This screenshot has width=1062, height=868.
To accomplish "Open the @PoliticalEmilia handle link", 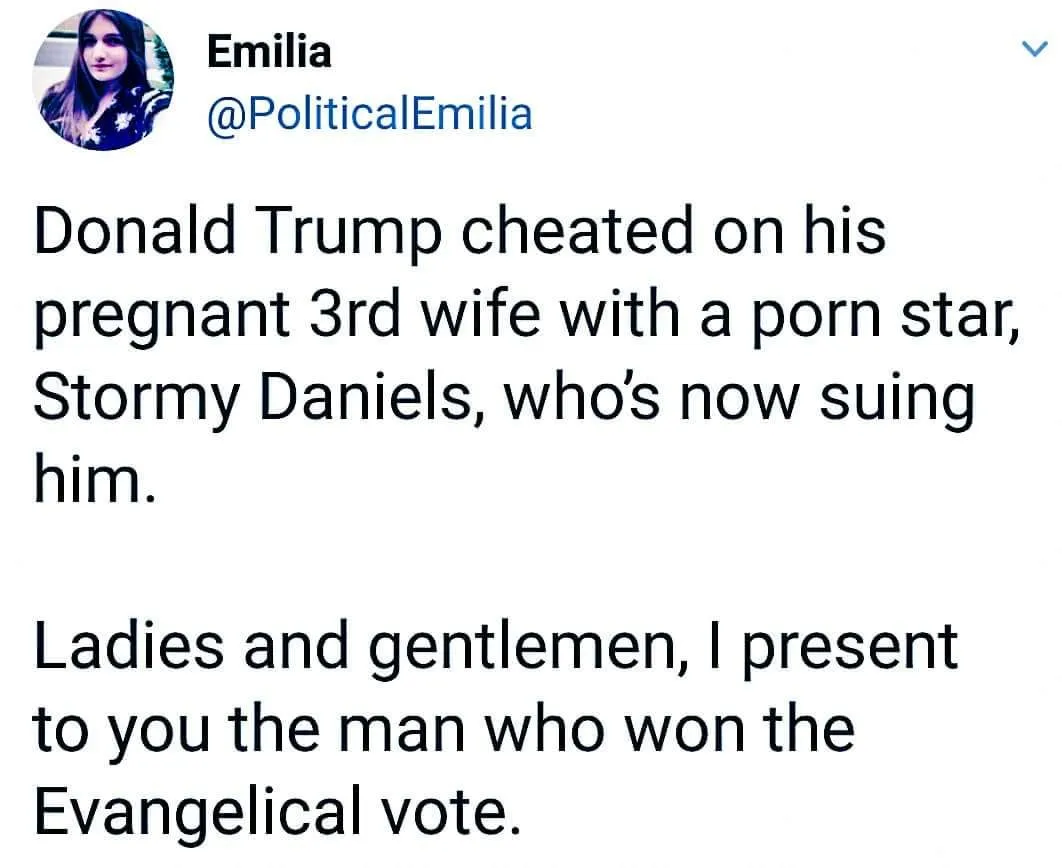I will coord(369,114).
